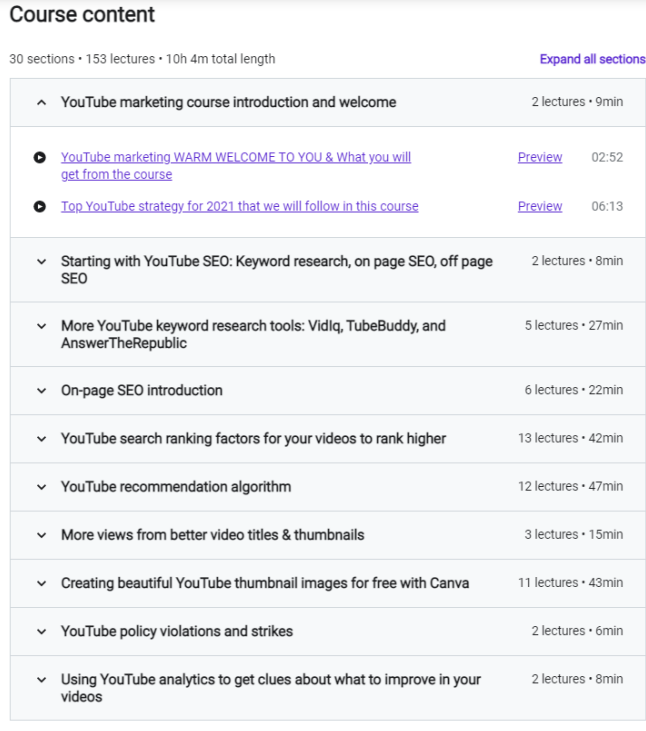Expand On-page SEO introduction chevron
The image size is (646, 731).
point(41,390)
